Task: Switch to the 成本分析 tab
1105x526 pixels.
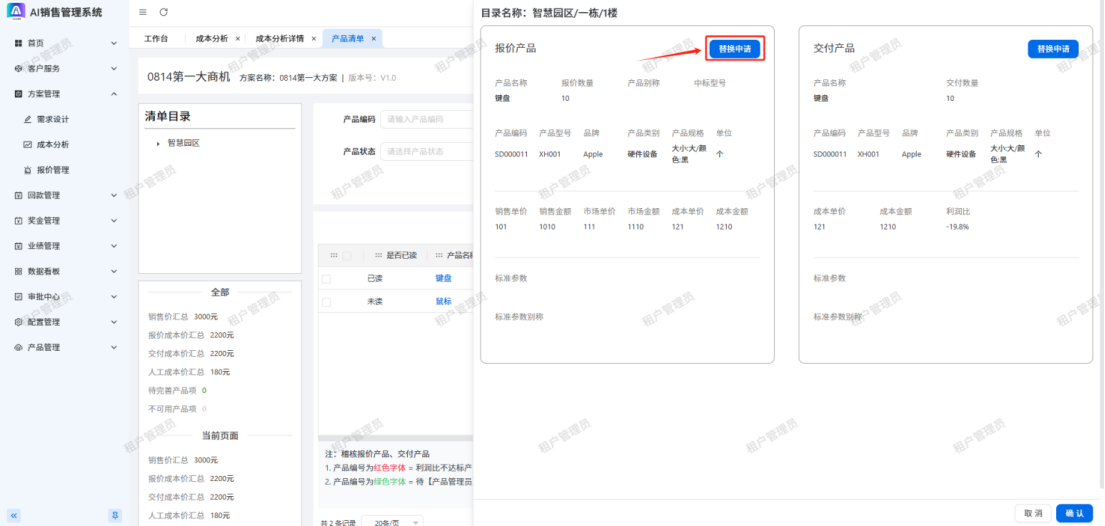Action: coord(211,38)
